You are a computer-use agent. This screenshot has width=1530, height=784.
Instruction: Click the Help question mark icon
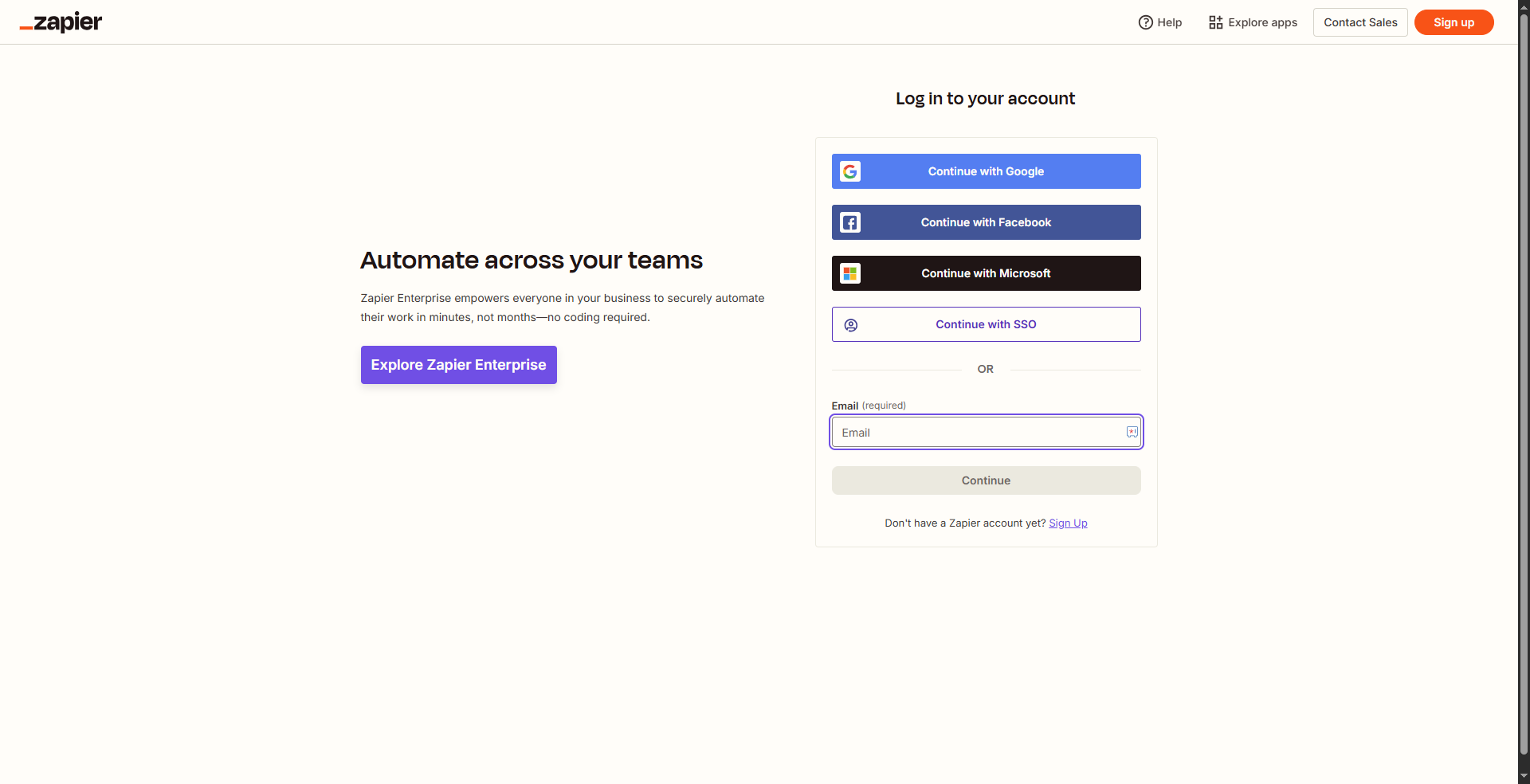tap(1145, 22)
